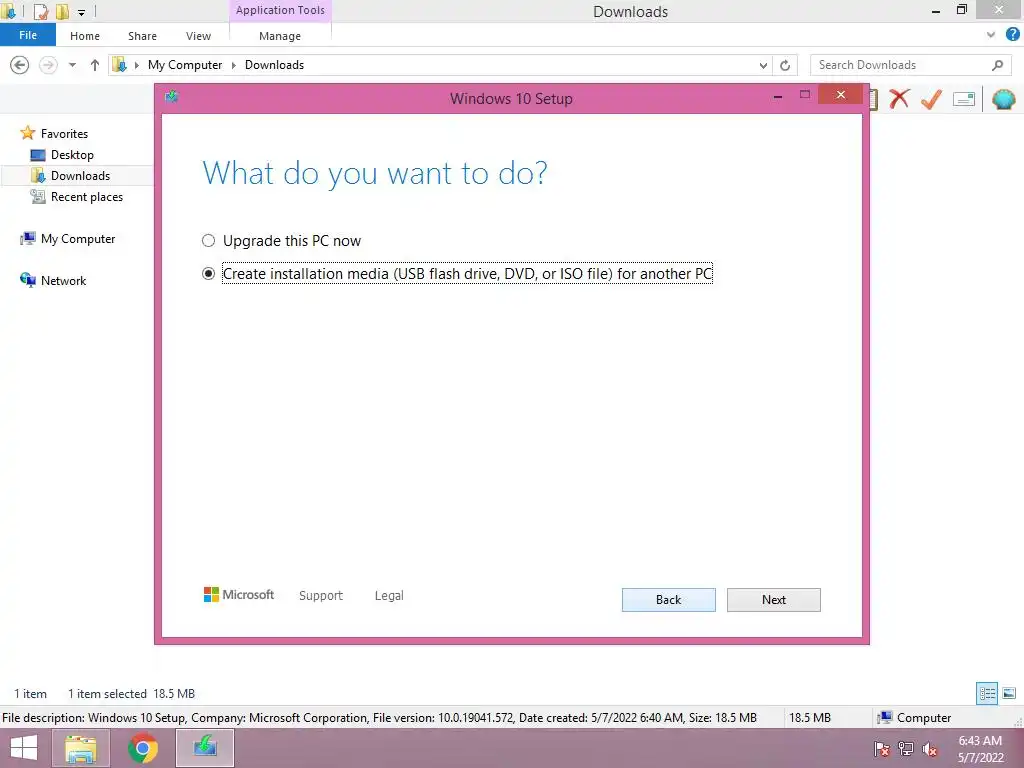Click Computer in status bar
Image resolution: width=1024 pixels, height=768 pixels.
[x=914, y=717]
